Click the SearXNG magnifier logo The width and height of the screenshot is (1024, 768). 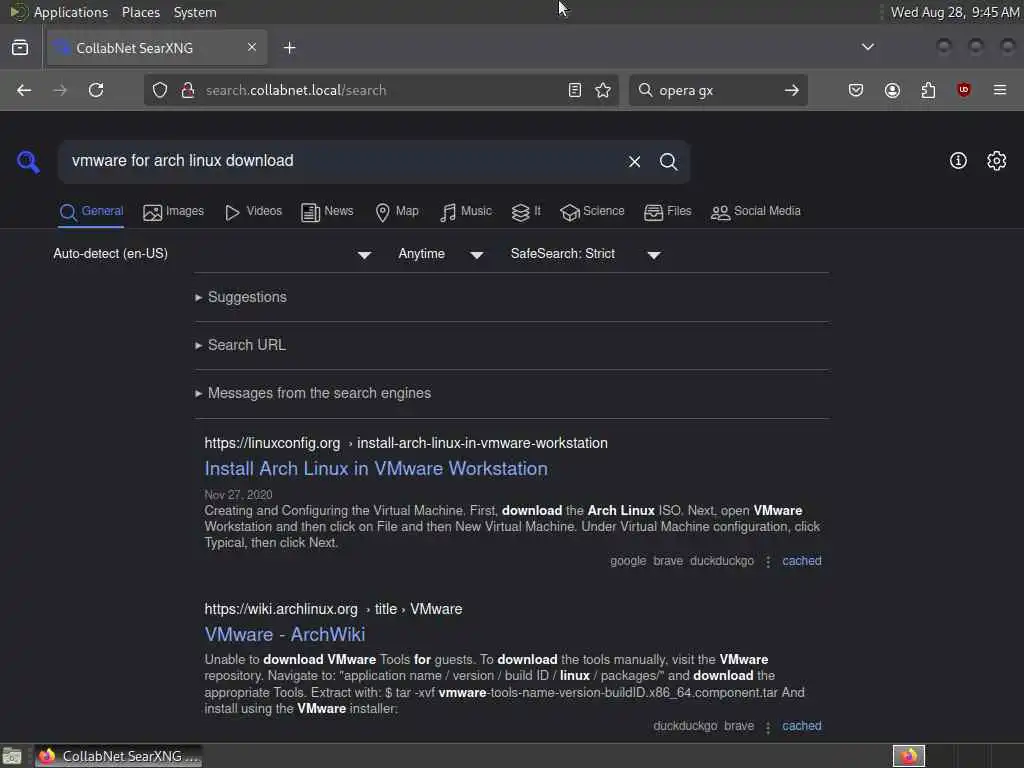pos(28,161)
